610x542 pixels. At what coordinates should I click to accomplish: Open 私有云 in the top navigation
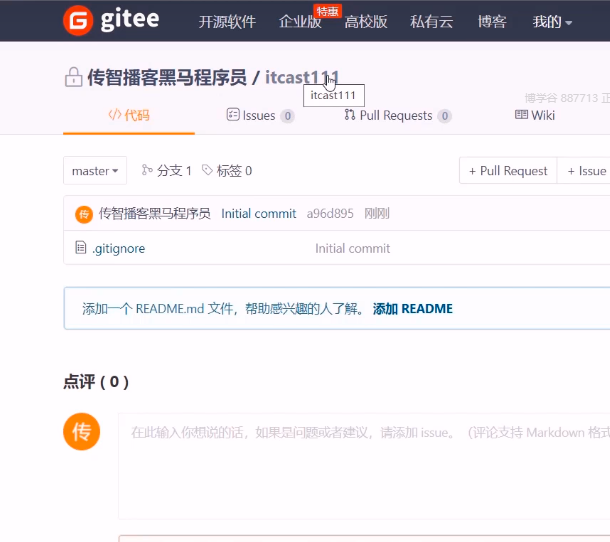click(431, 22)
